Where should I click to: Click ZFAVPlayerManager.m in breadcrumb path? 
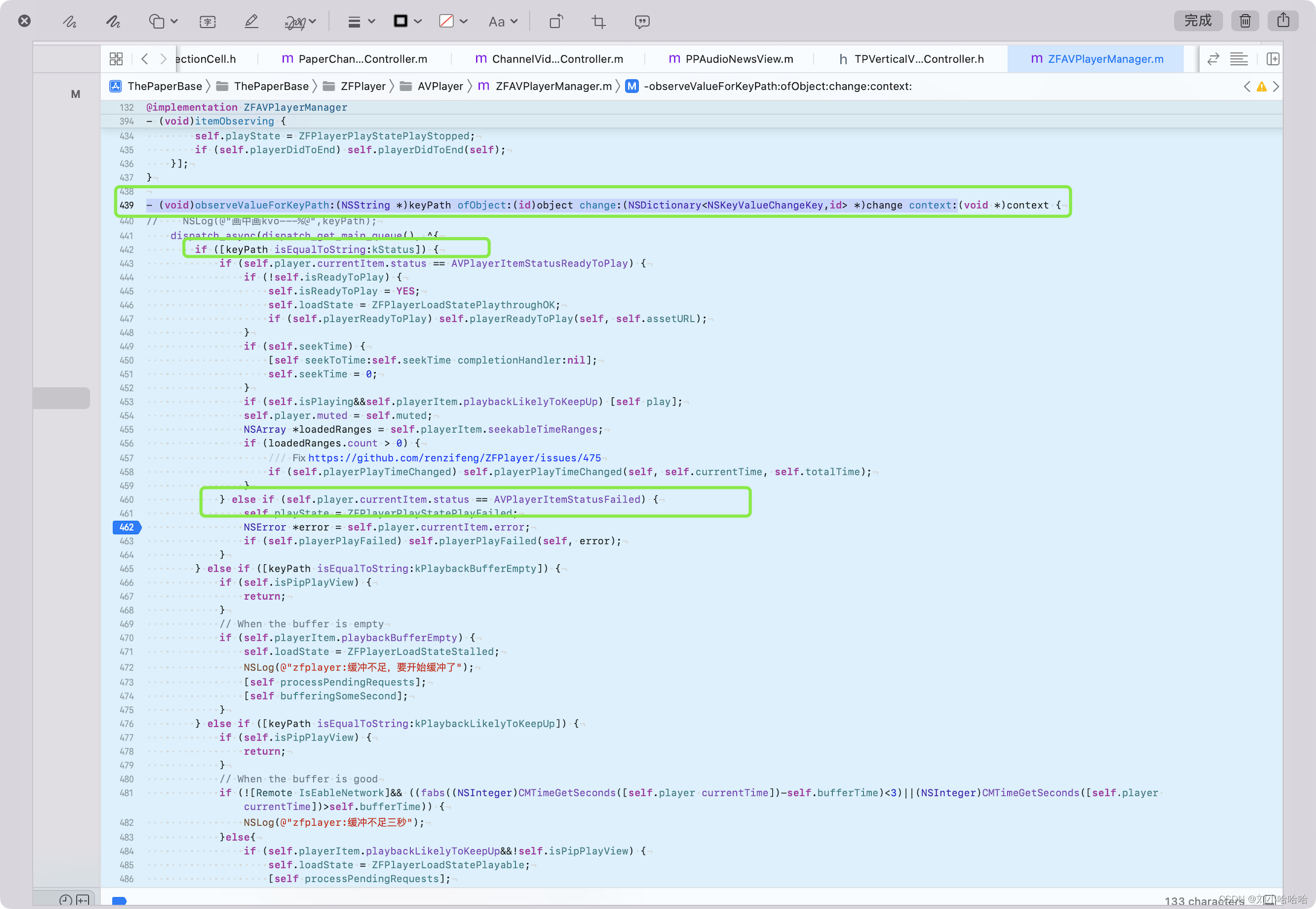tap(545, 86)
